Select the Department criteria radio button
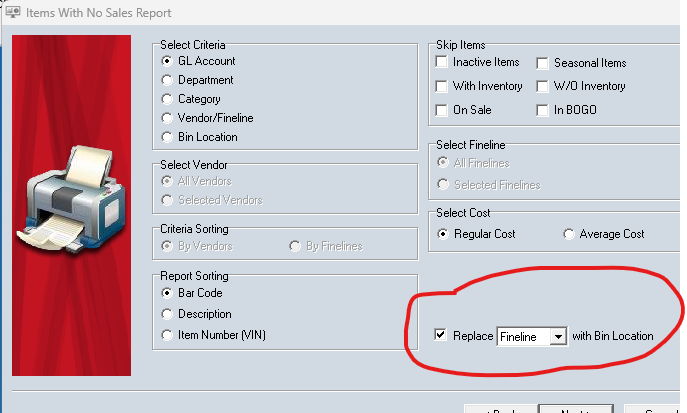This screenshot has height=413, width=687. [167, 80]
